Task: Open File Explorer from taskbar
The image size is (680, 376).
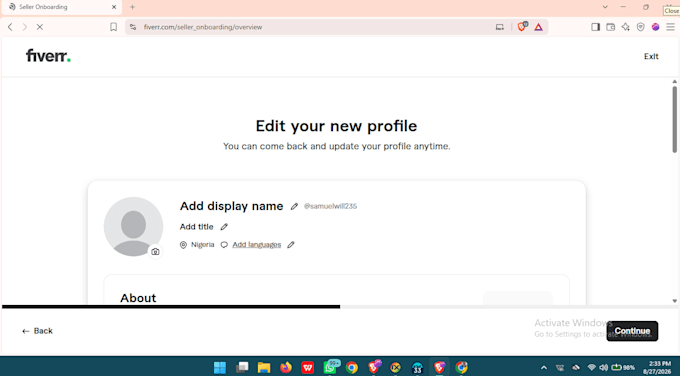Action: pyautogui.click(x=264, y=367)
